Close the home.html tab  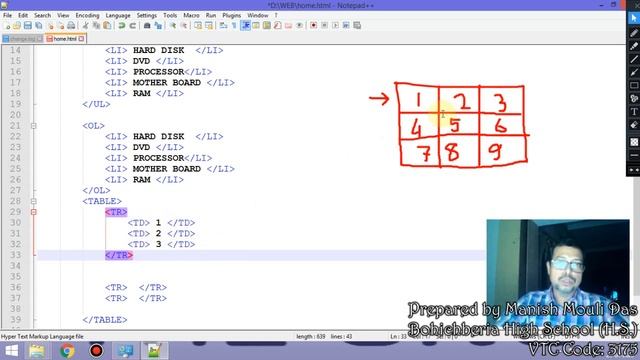(81, 39)
